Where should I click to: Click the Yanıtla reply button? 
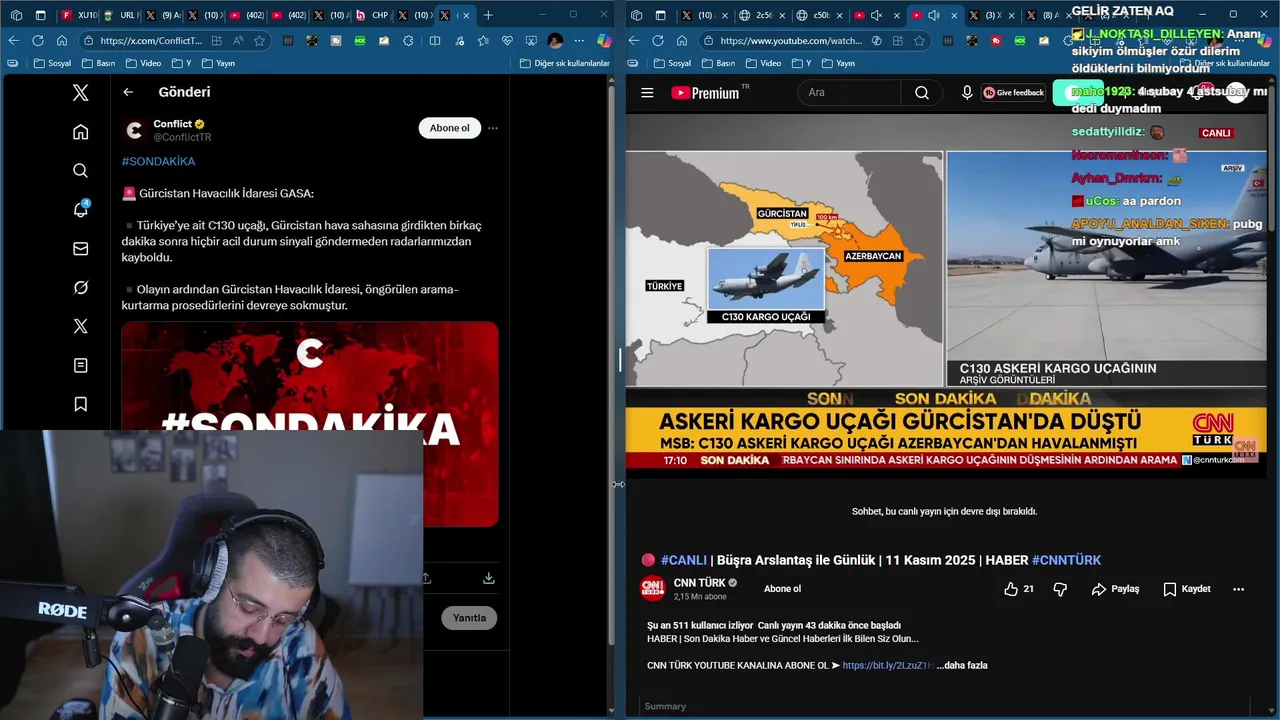click(469, 618)
